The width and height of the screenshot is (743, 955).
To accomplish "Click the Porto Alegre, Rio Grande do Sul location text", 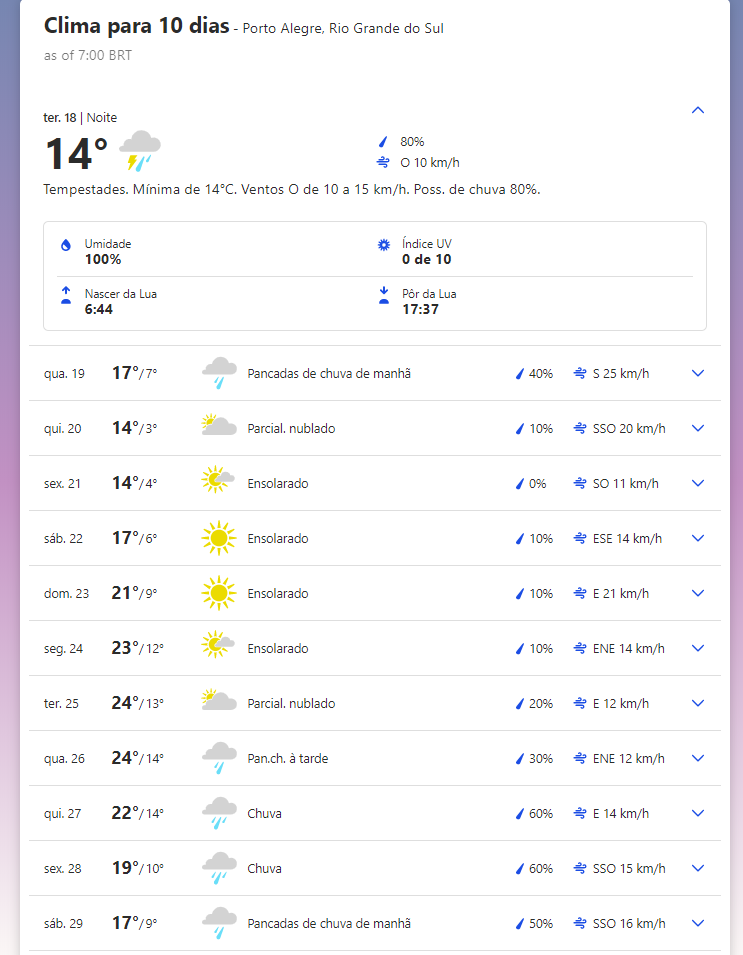I will pyautogui.click(x=343, y=29).
